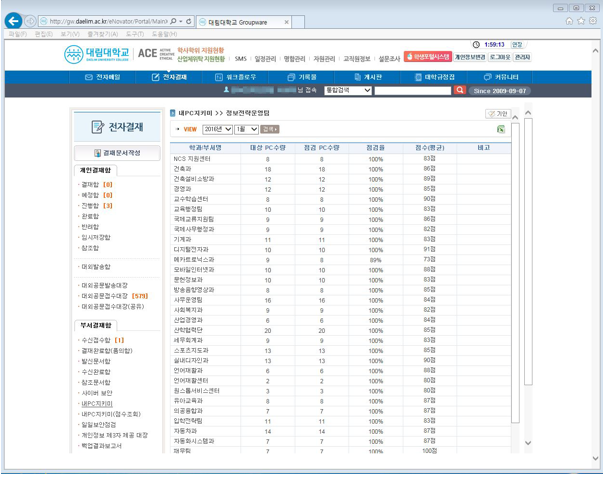Open the 전자메일 menu
Viewport: 608px width, 482px height.
click(x=103, y=77)
